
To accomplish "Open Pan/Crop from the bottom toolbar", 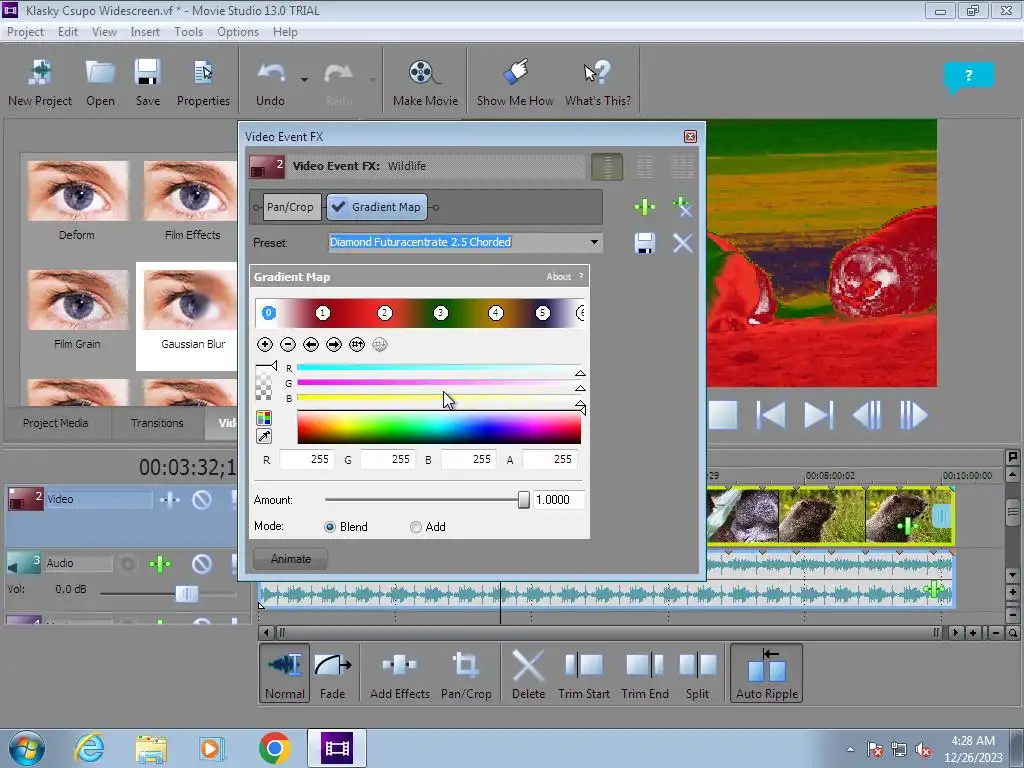I will click(x=466, y=673).
